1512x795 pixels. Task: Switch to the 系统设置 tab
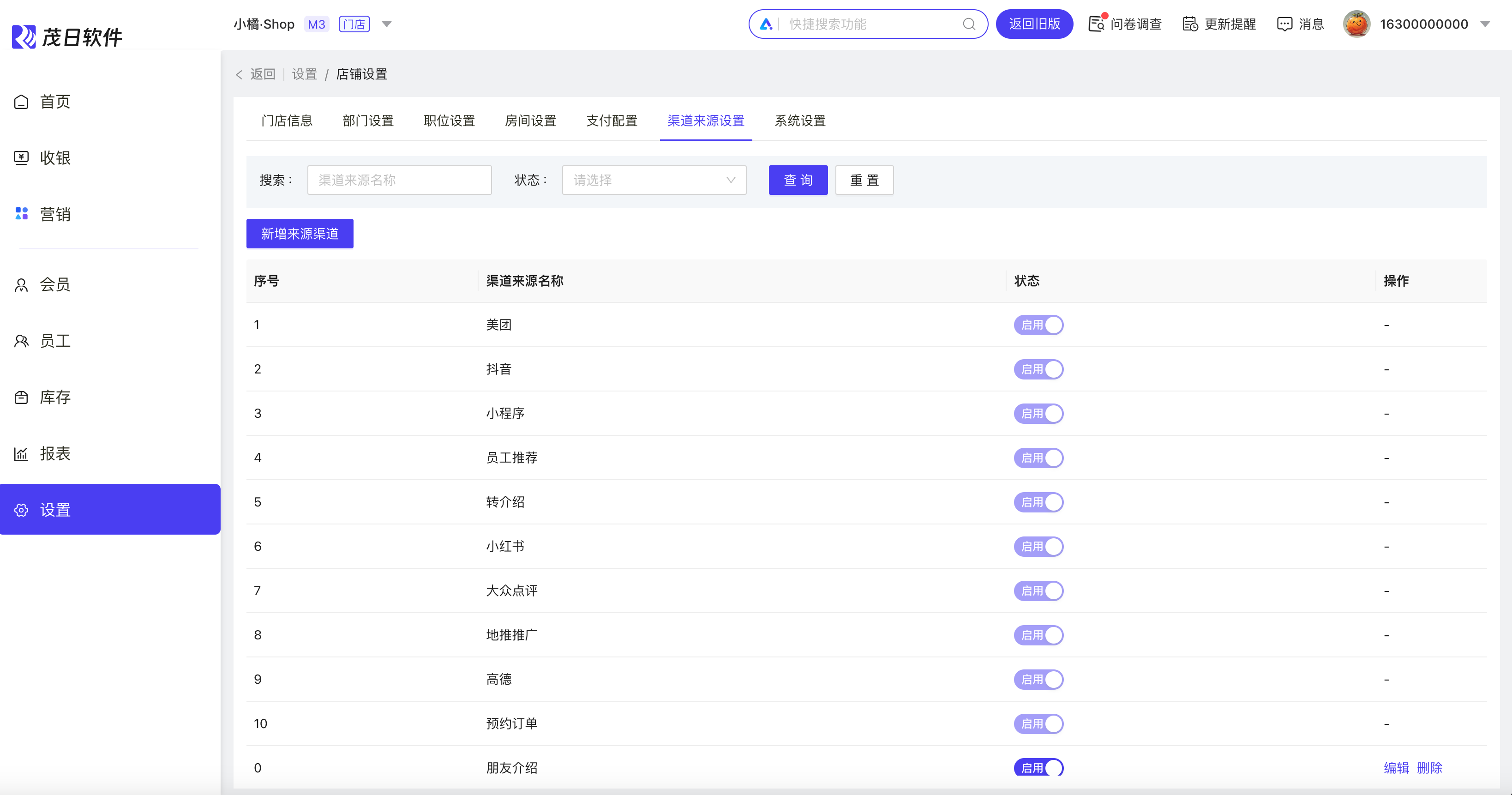coord(800,121)
